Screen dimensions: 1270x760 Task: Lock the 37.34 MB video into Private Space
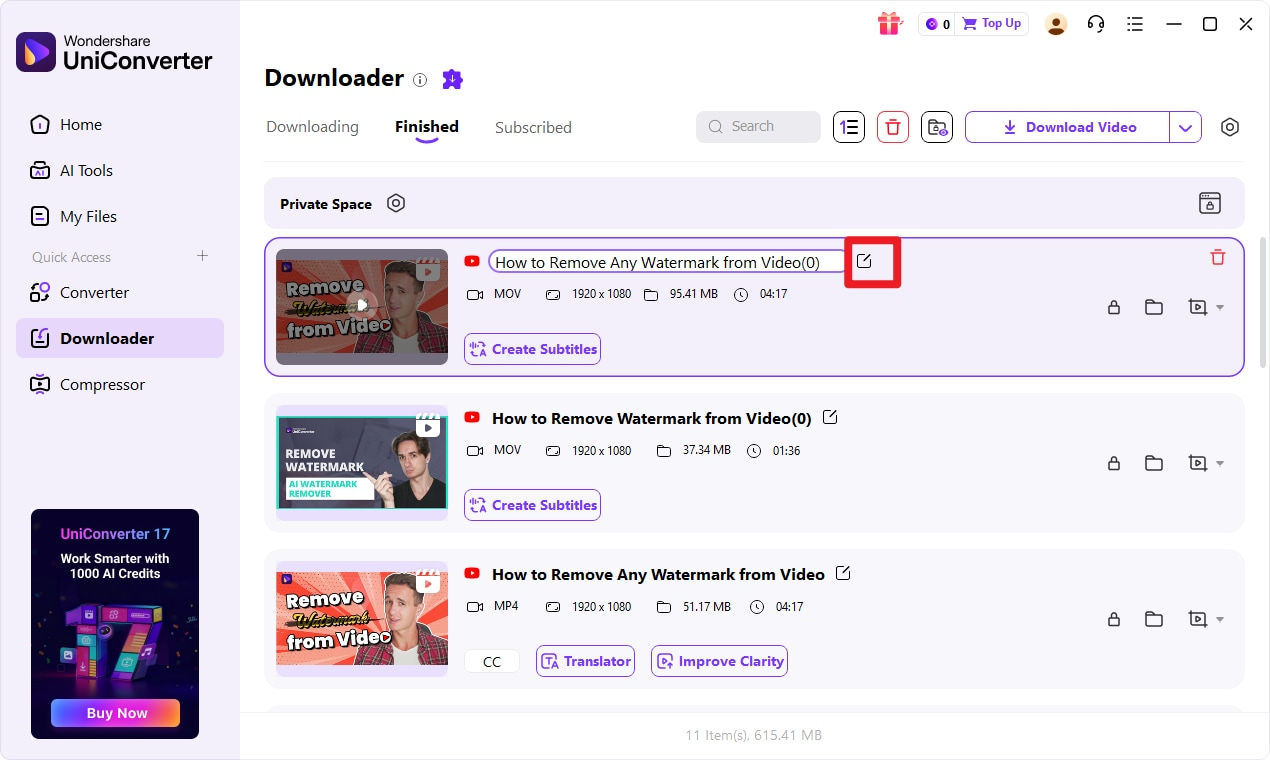(x=1114, y=463)
